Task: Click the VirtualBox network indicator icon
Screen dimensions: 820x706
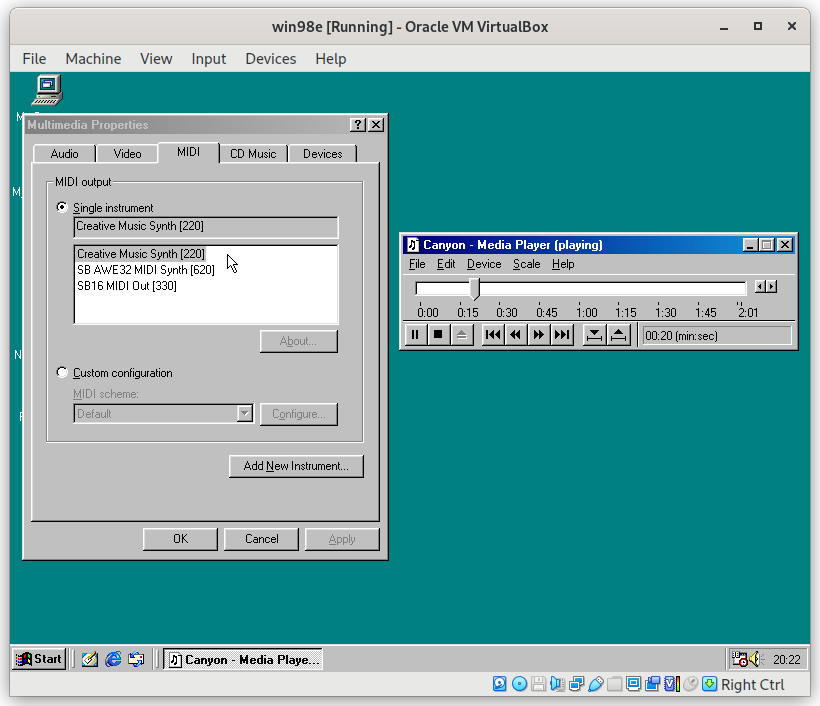Action: pos(577,684)
